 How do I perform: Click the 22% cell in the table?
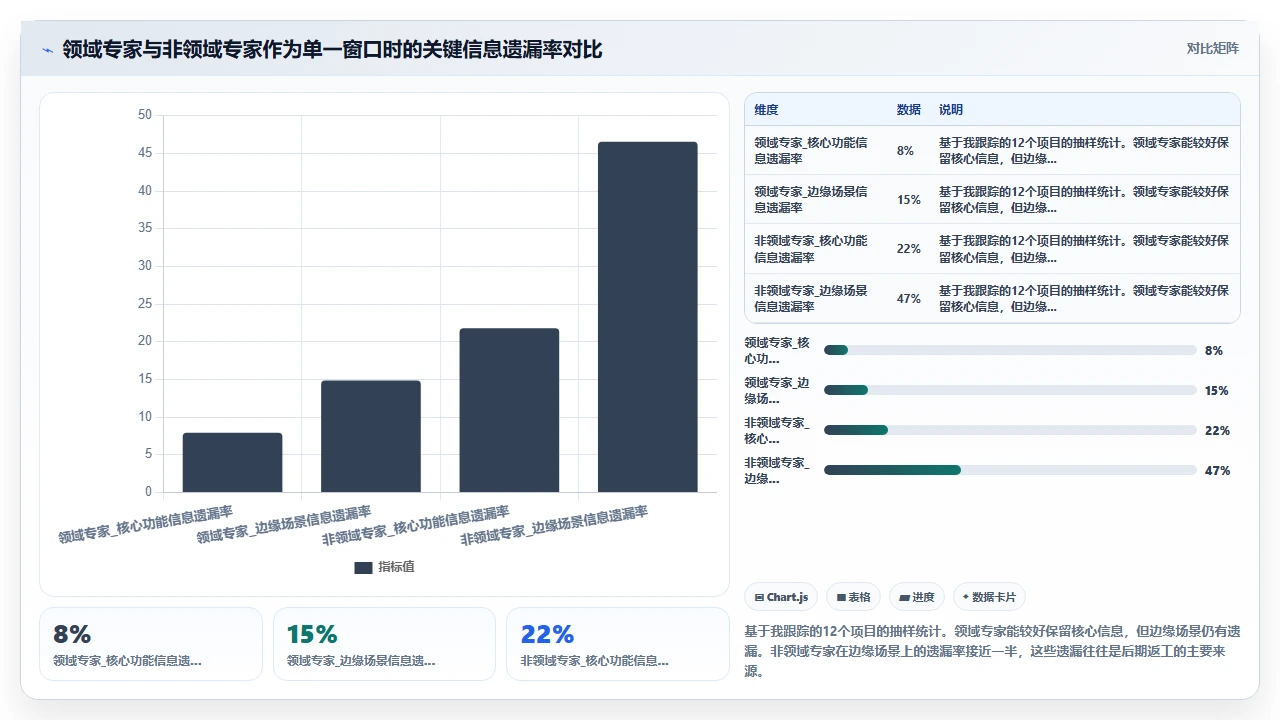pos(909,249)
